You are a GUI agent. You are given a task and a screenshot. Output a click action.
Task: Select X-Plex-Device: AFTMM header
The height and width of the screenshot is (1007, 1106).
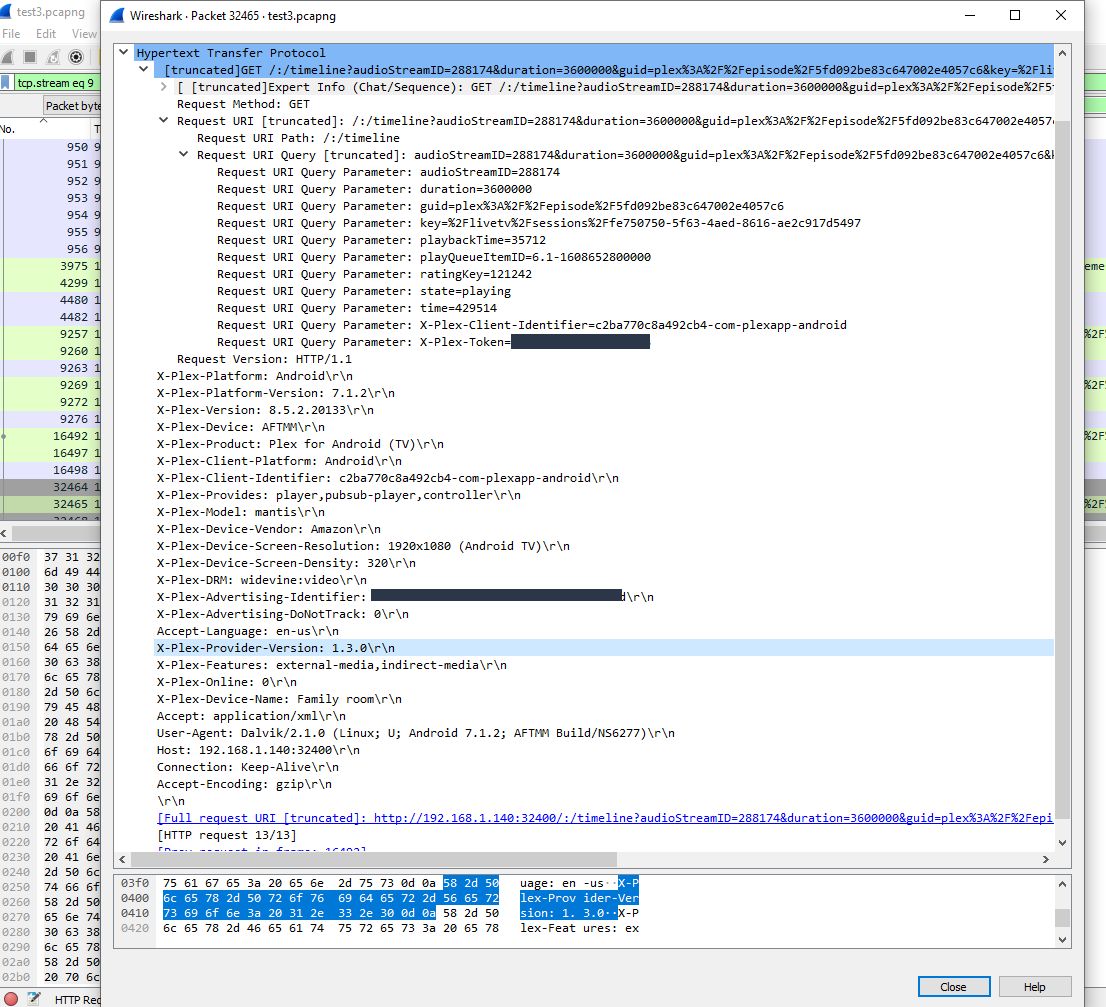point(241,427)
